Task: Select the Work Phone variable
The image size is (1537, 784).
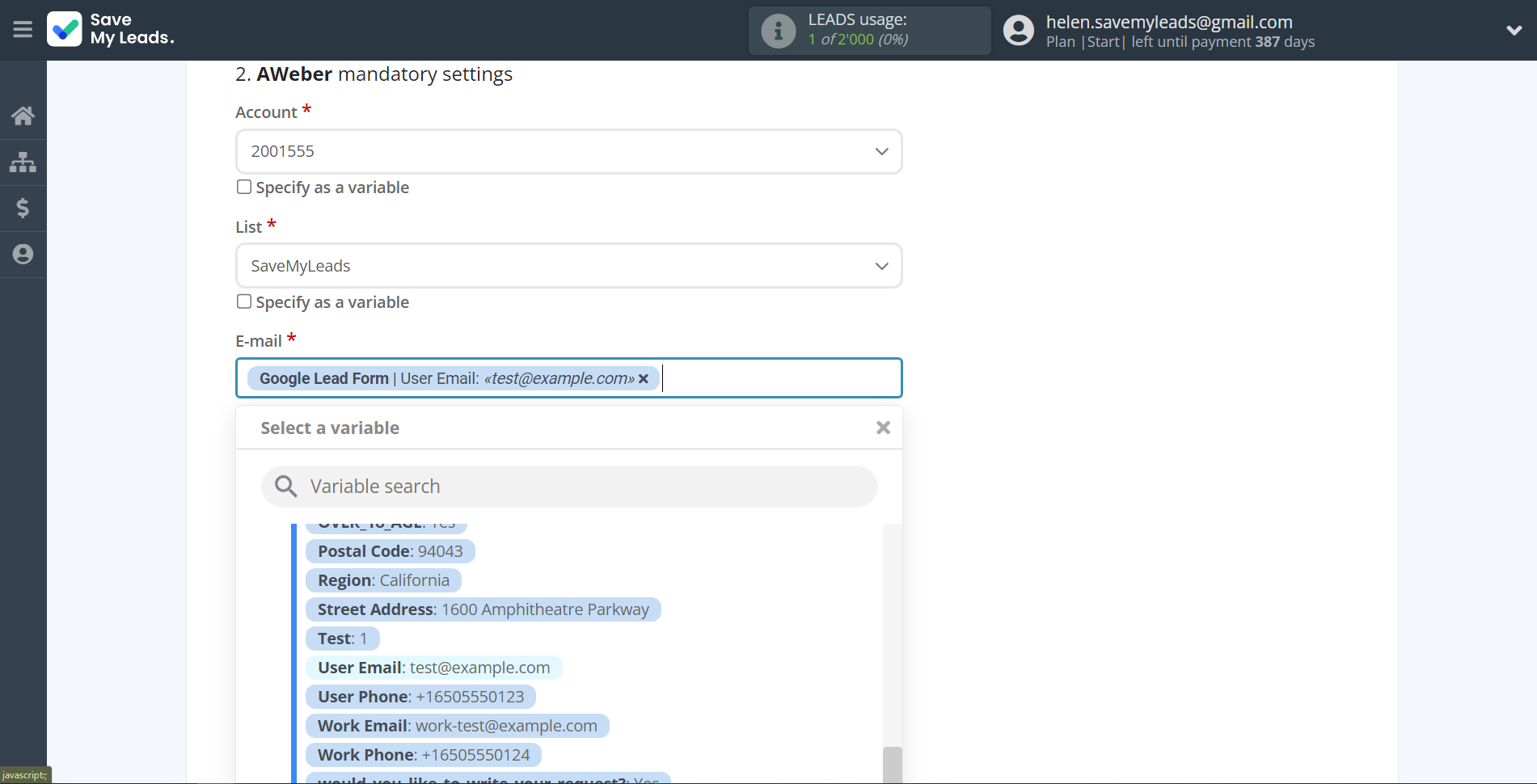Action: pyautogui.click(x=424, y=755)
